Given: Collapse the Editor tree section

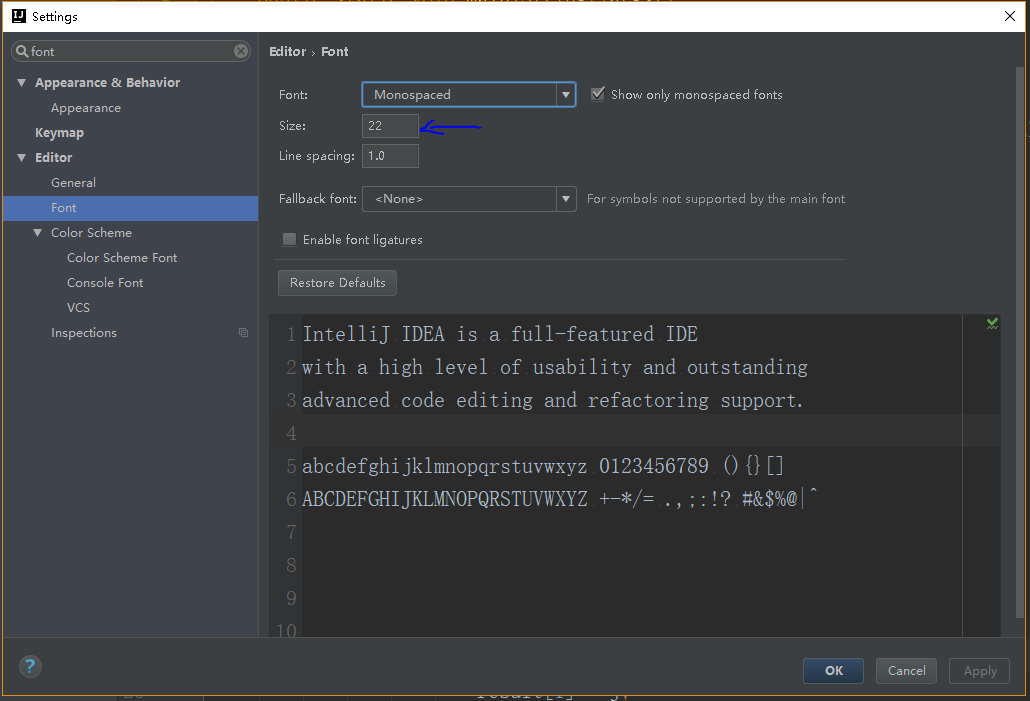Looking at the screenshot, I should (22, 158).
